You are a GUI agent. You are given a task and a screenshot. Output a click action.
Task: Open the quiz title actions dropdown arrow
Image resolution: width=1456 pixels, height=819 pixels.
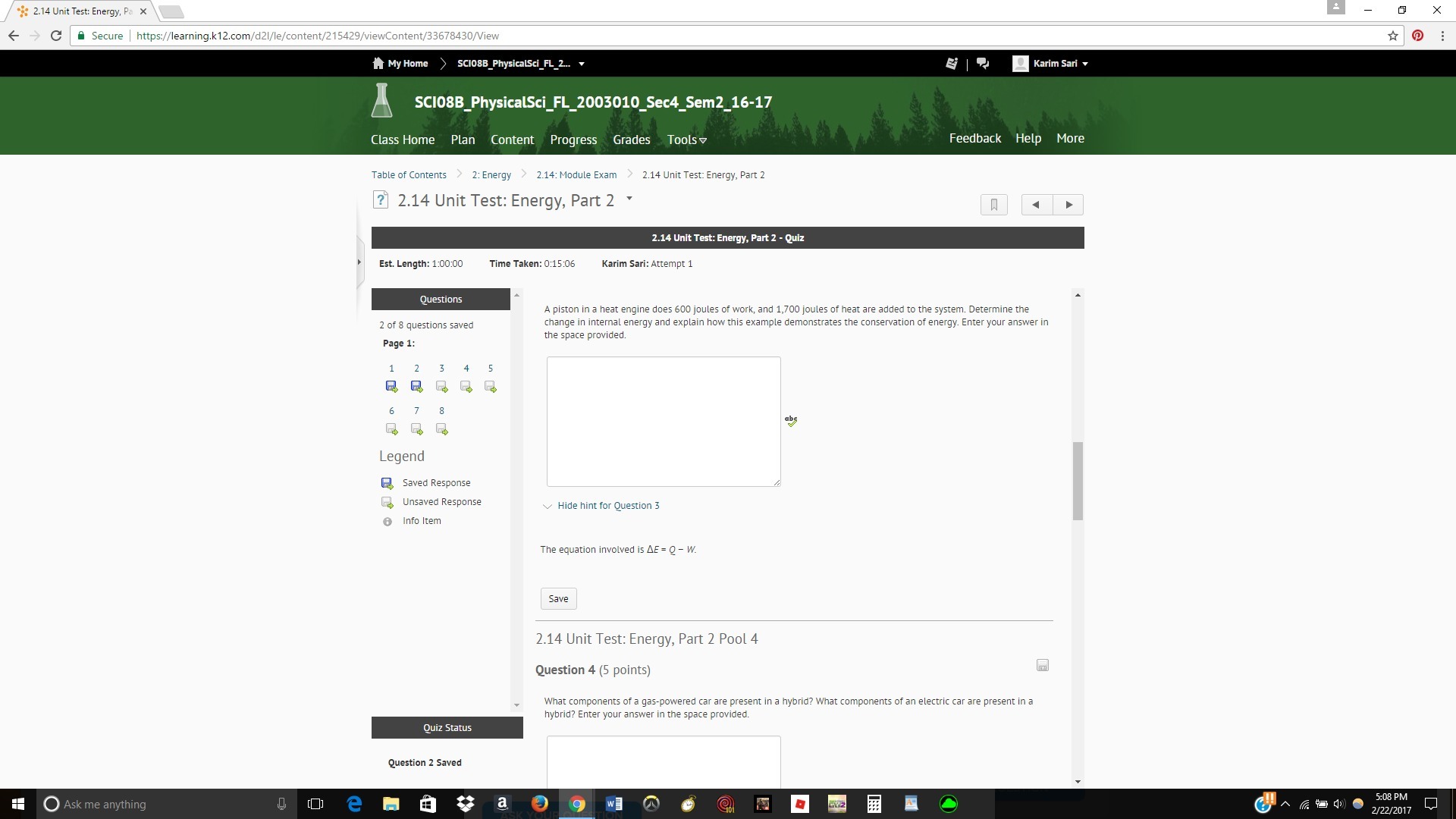pyautogui.click(x=629, y=199)
